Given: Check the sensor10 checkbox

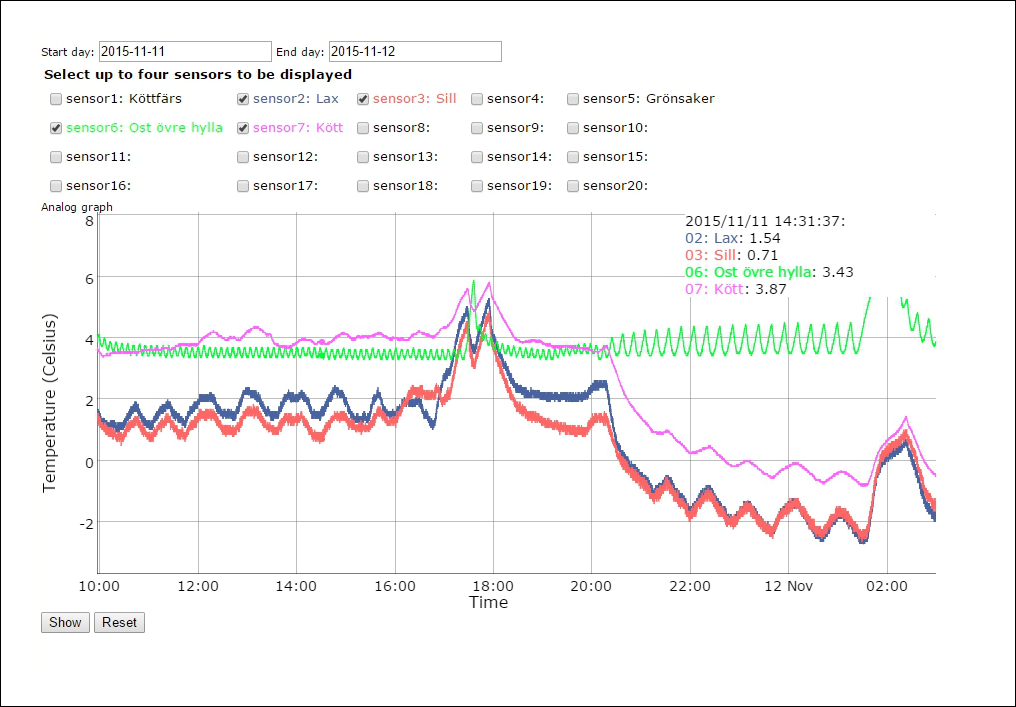Looking at the screenshot, I should point(573,128).
